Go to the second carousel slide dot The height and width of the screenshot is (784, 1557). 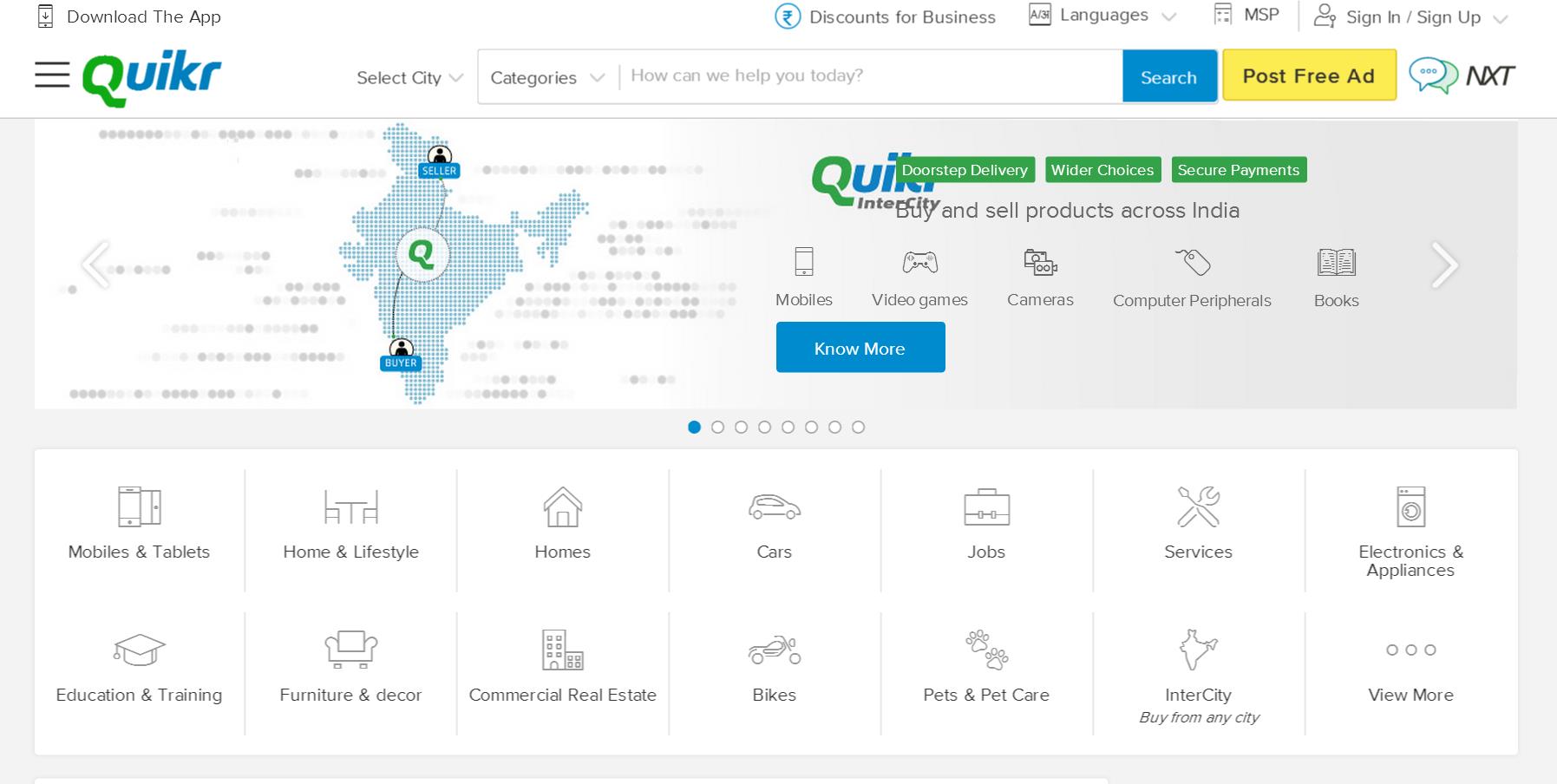tap(717, 427)
